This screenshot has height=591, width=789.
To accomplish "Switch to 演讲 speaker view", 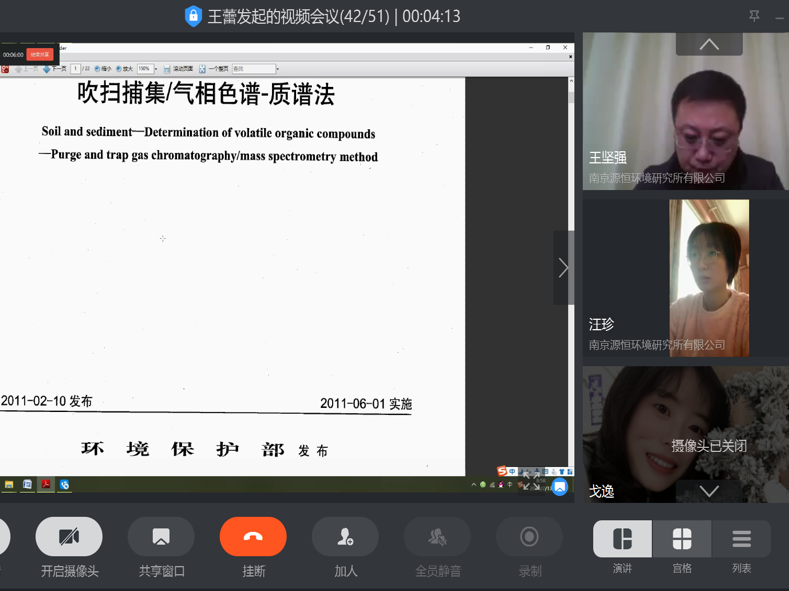I will pos(622,539).
